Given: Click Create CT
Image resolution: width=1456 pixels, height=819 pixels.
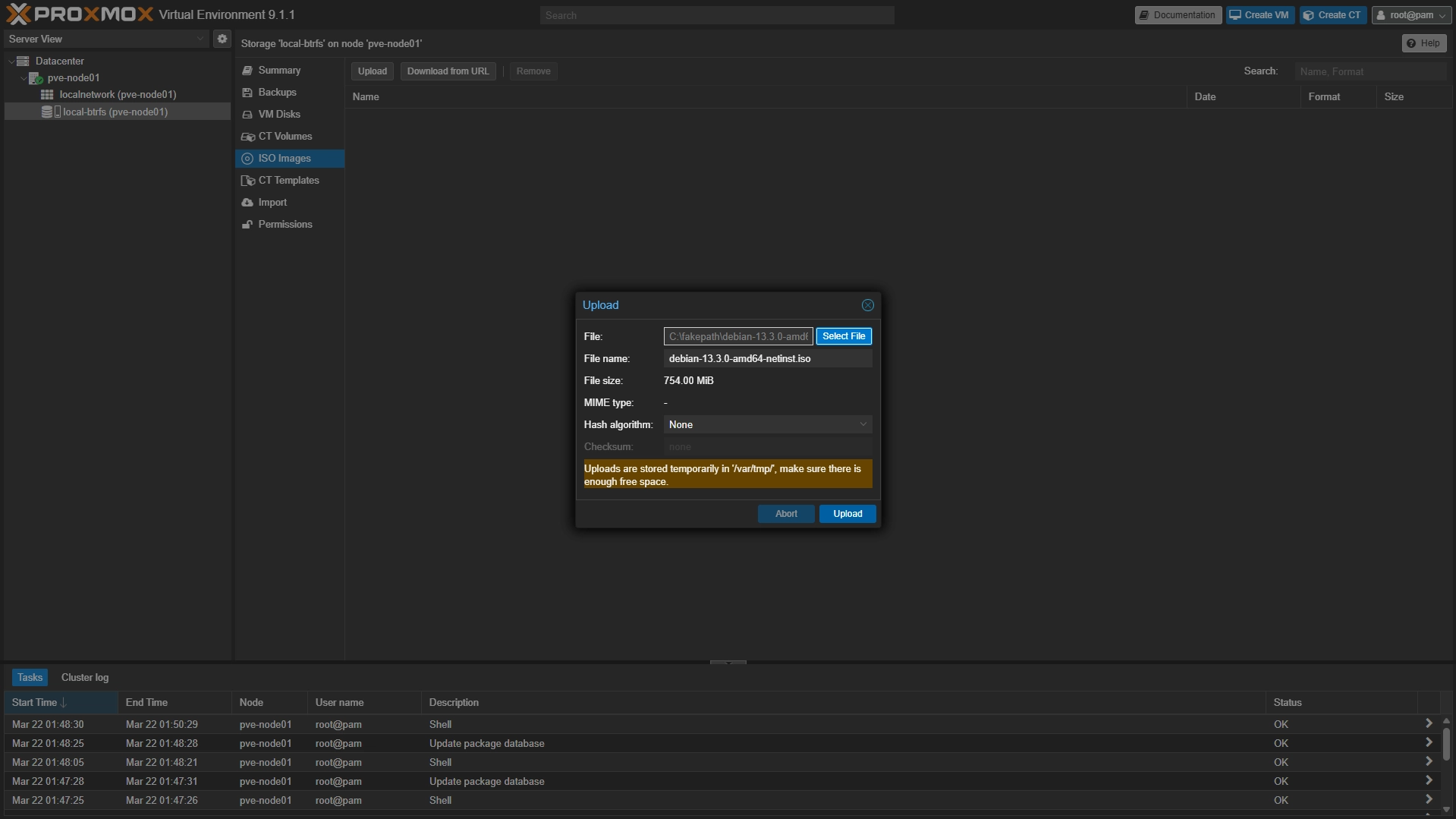Looking at the screenshot, I should point(1333,15).
